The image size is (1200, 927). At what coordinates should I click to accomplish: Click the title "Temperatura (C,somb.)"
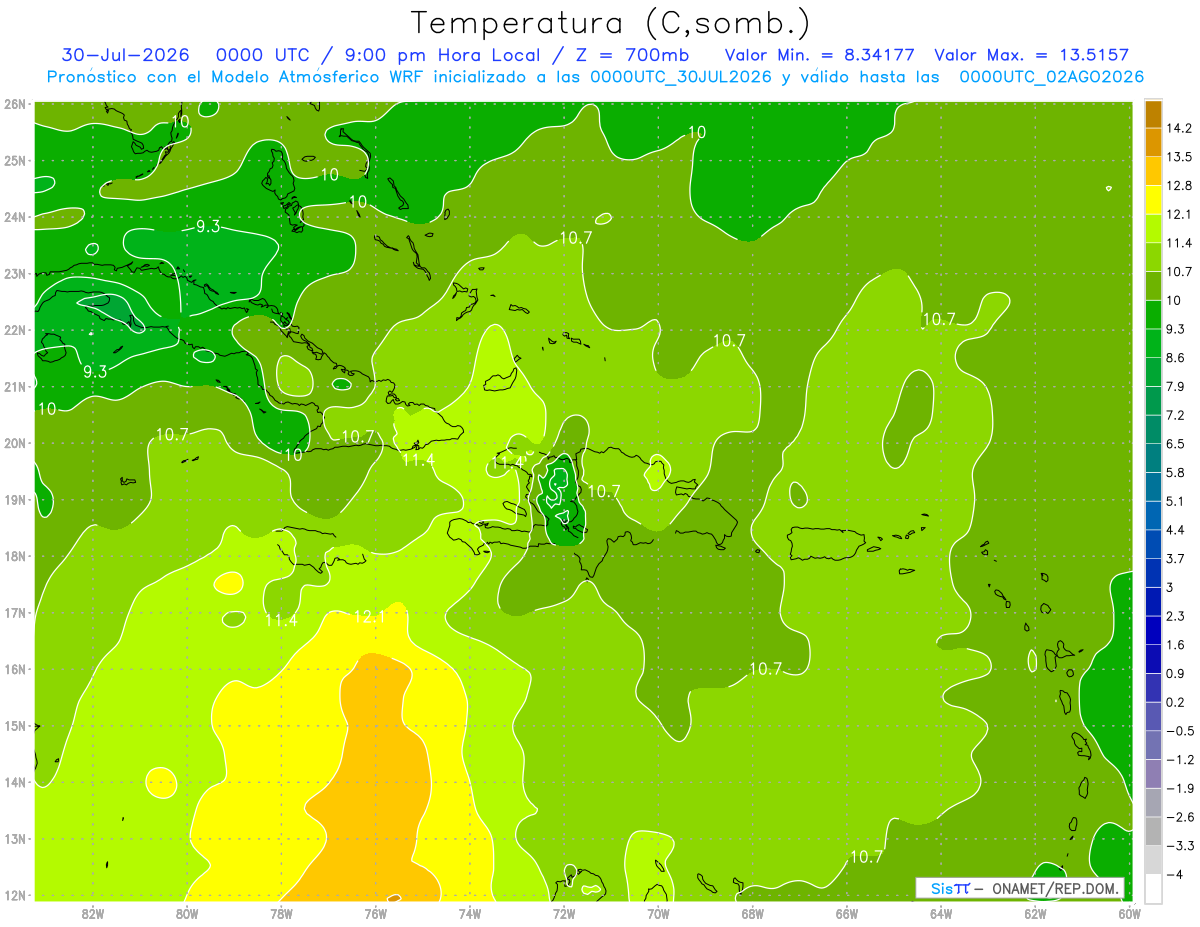[611, 24]
